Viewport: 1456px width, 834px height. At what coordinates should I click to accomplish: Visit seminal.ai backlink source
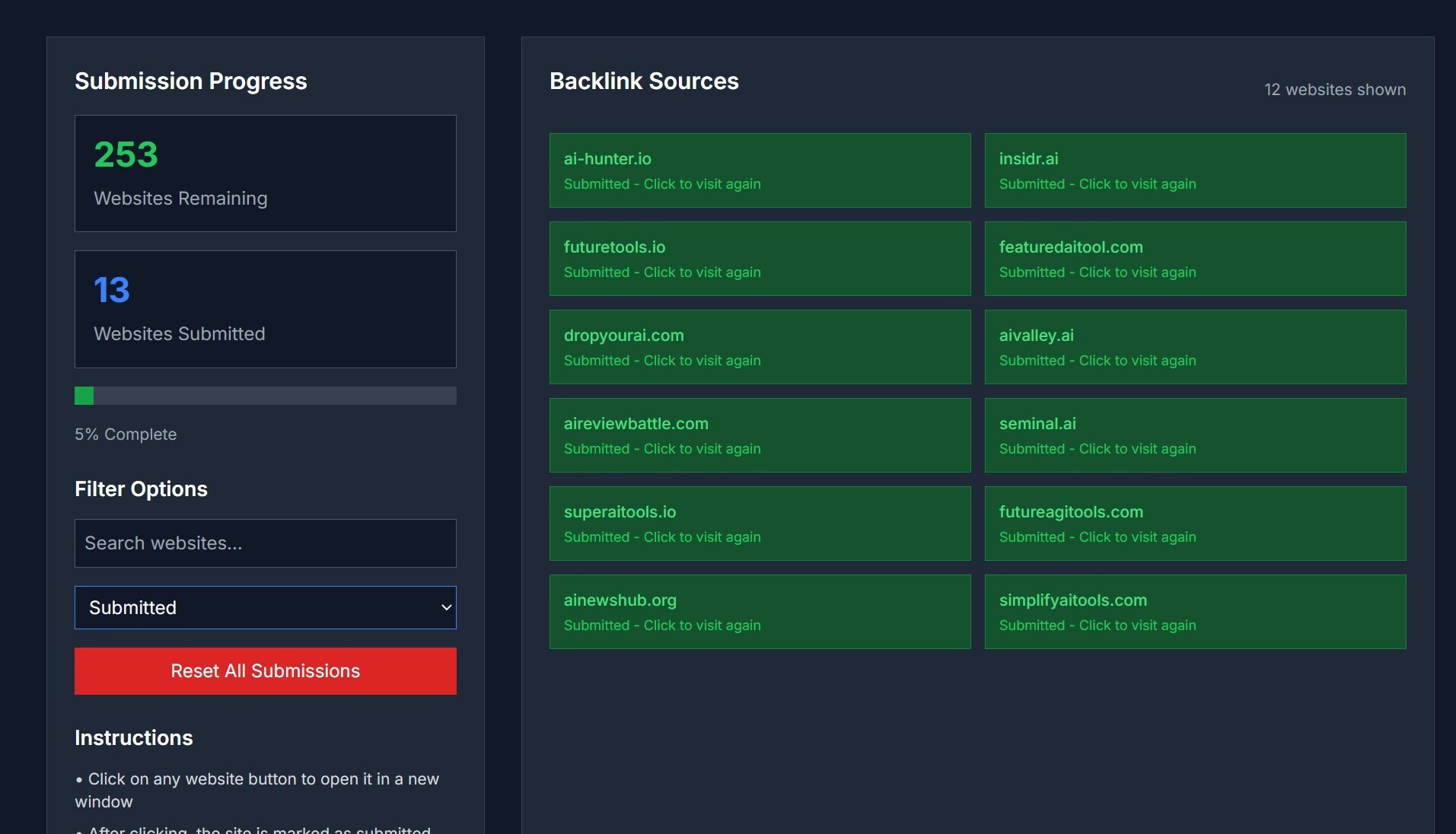pos(1195,435)
